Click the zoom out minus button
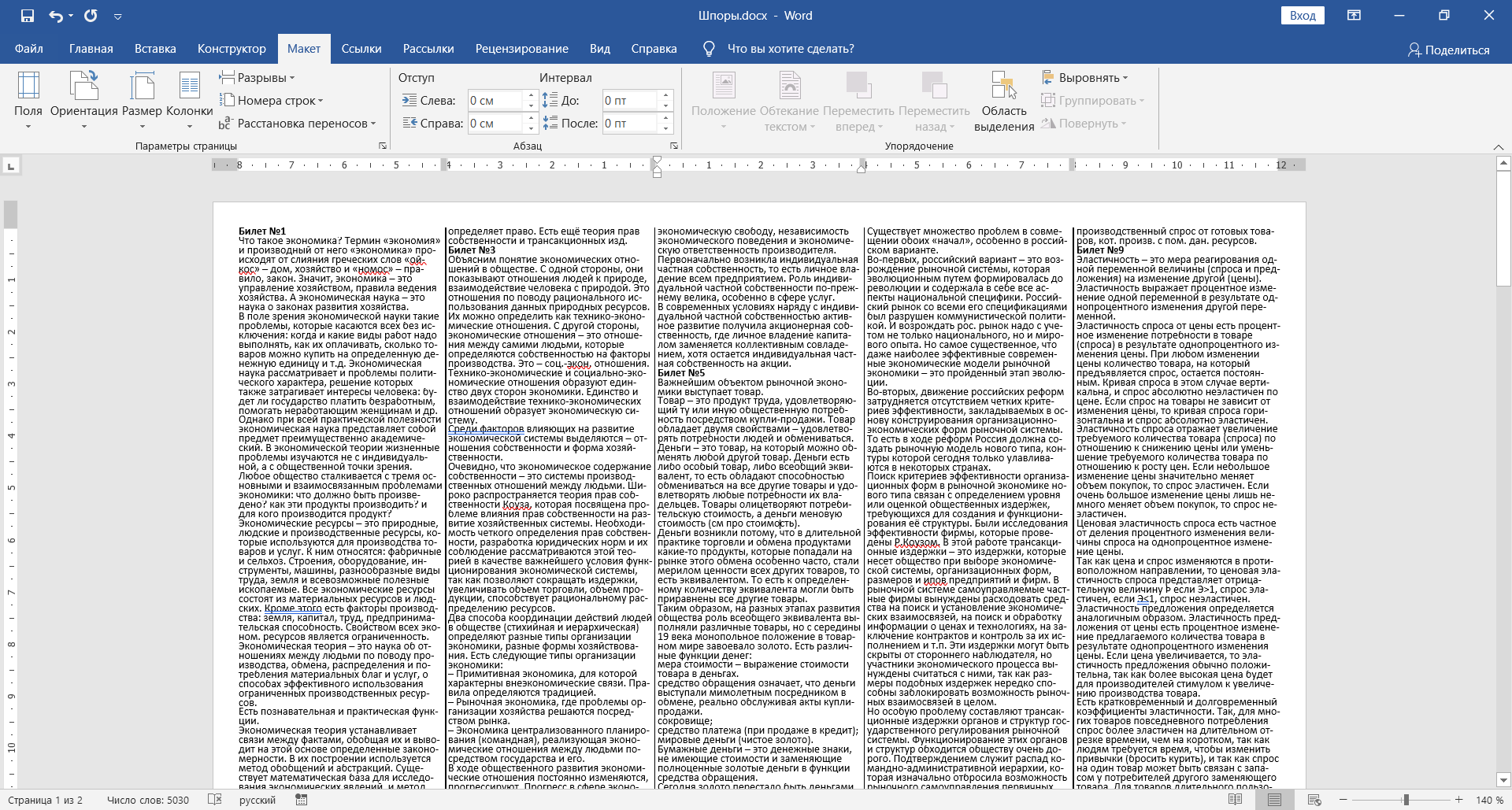Image resolution: width=1512 pixels, height=810 pixels. 1343,800
